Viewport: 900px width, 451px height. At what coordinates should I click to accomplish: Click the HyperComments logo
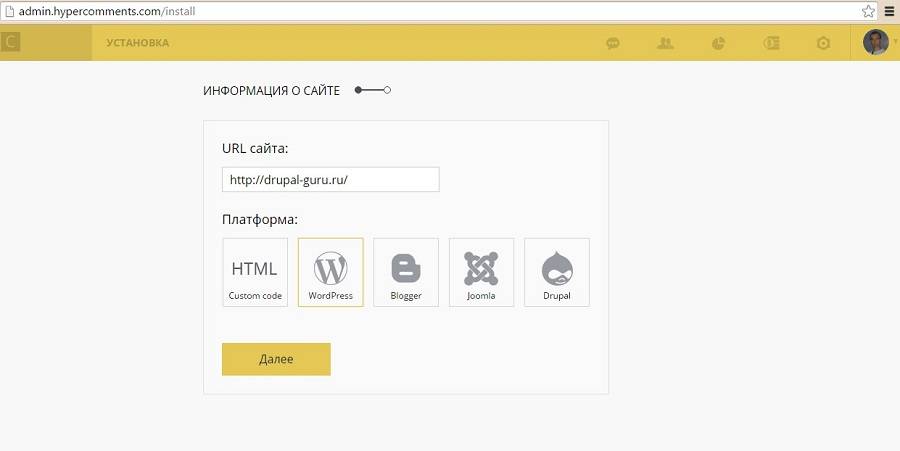(10, 42)
